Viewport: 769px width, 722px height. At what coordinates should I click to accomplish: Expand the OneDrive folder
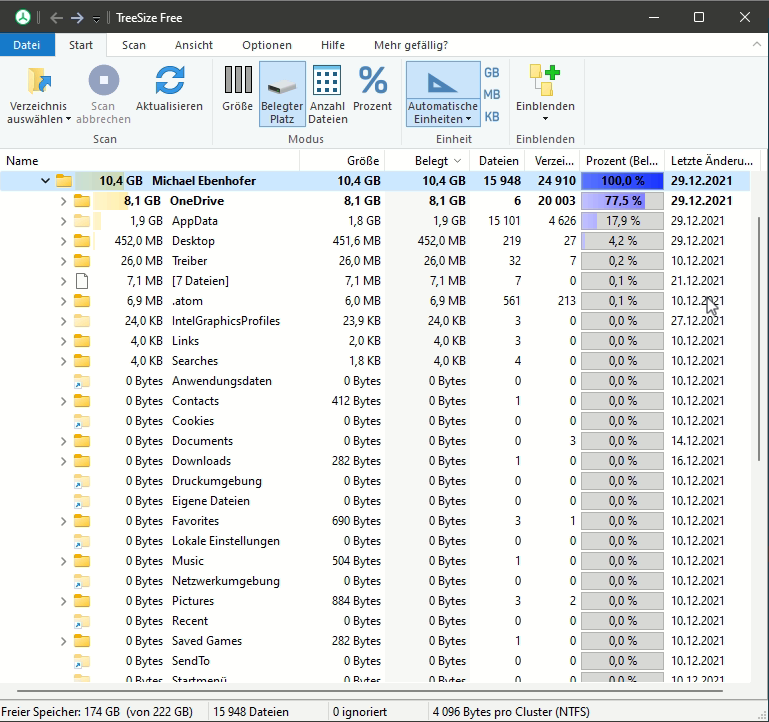(63, 201)
